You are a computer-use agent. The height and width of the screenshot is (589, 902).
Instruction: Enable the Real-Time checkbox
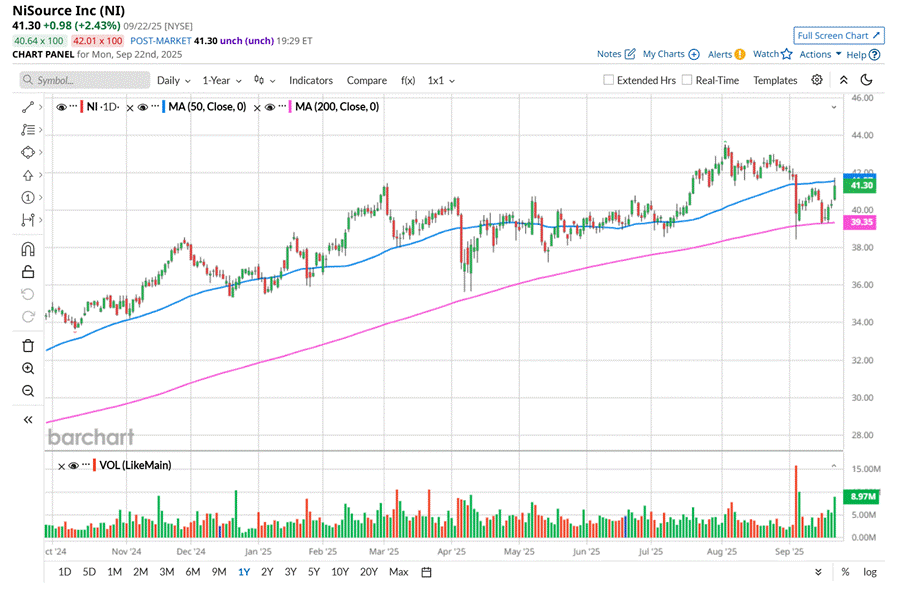point(687,80)
